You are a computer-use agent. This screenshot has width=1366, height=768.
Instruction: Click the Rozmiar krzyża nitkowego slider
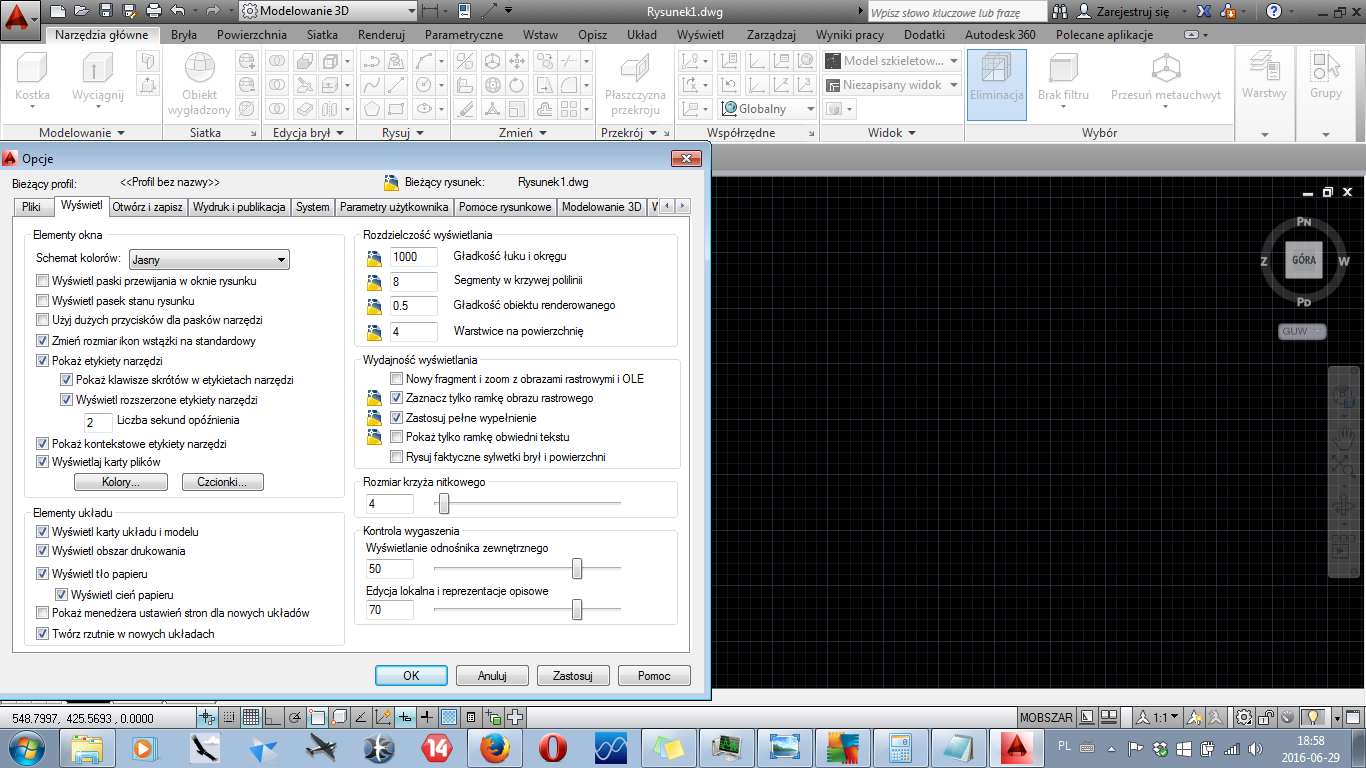442,503
